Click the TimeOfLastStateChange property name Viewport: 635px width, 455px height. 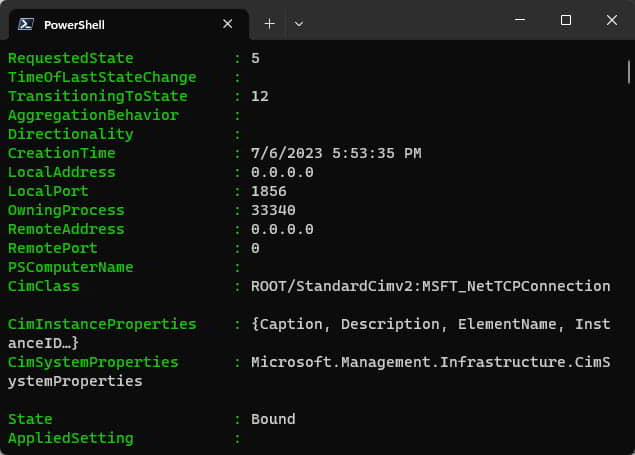[x=102, y=77]
